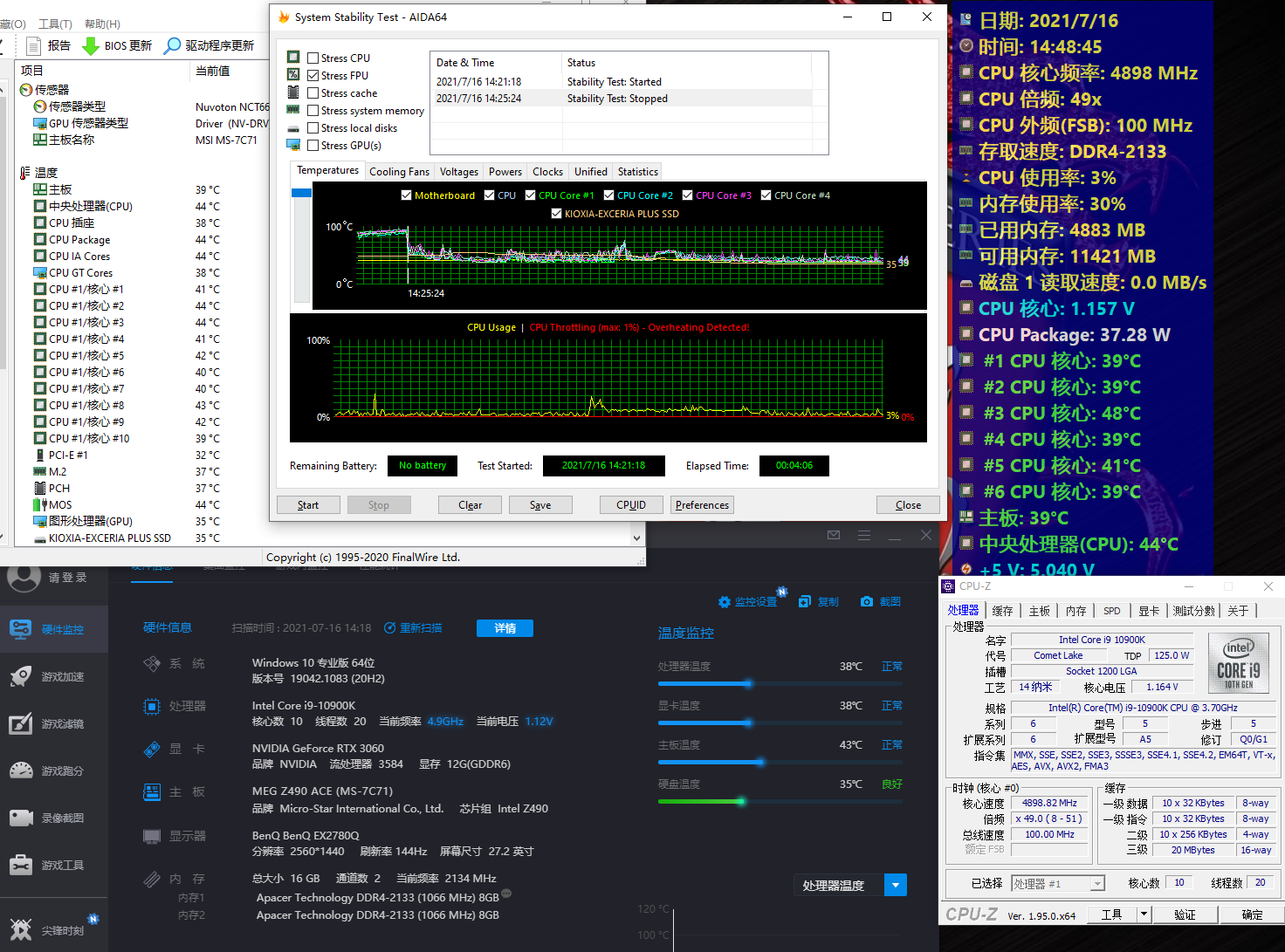Click the 系统 Windows icon in hardware info

coord(152,663)
